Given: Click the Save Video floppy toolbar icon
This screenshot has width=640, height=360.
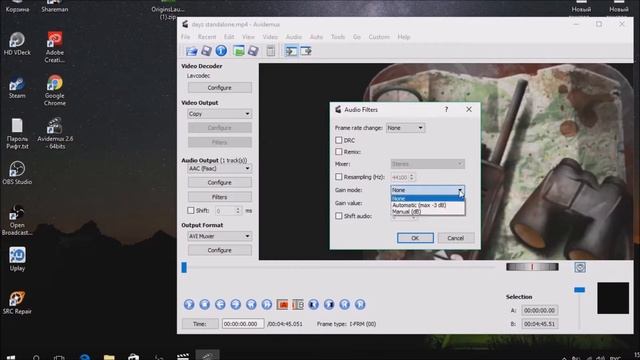Looking at the screenshot, I should point(207,51).
